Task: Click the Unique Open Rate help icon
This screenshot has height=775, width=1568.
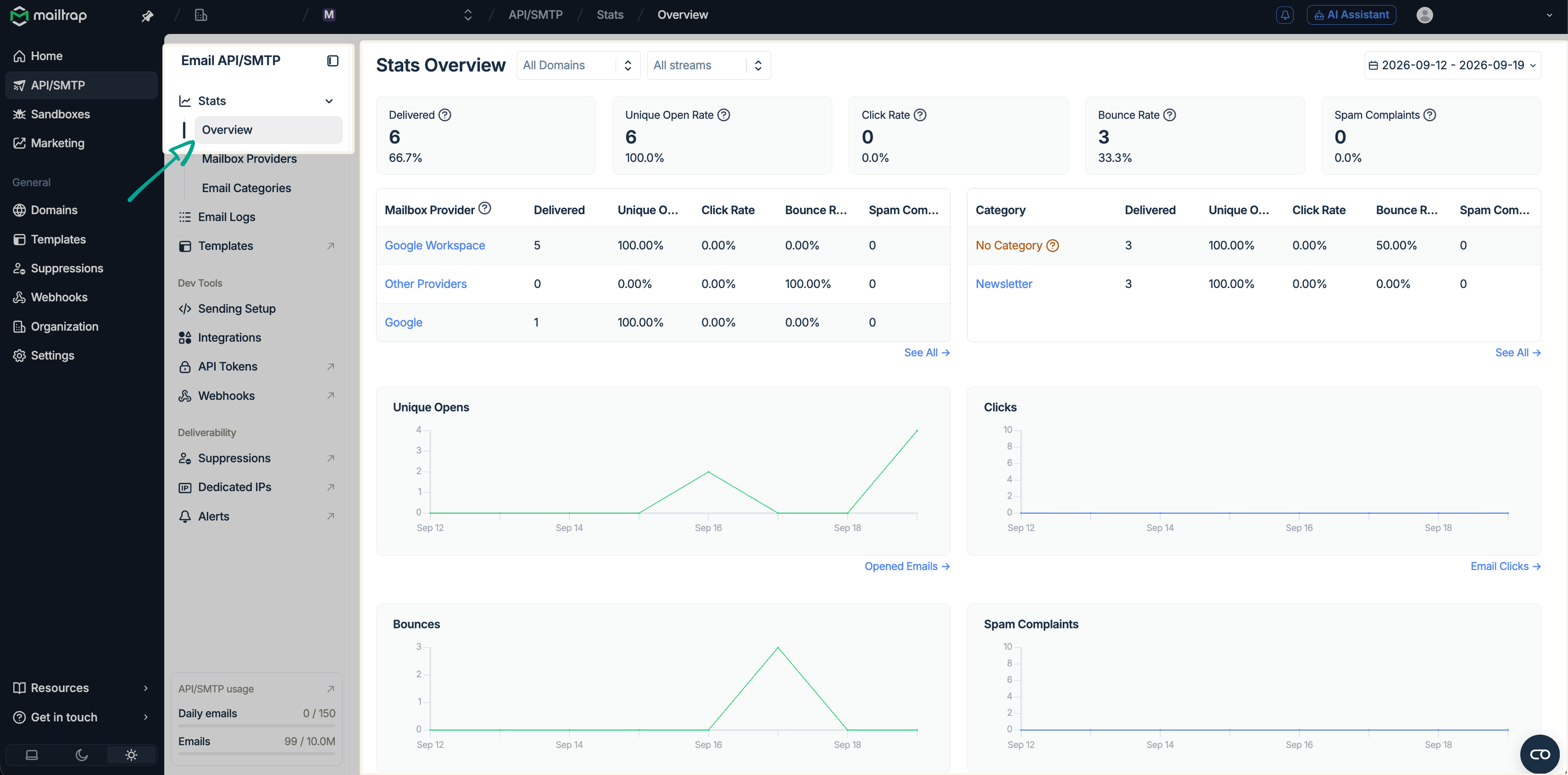Action: click(x=723, y=114)
